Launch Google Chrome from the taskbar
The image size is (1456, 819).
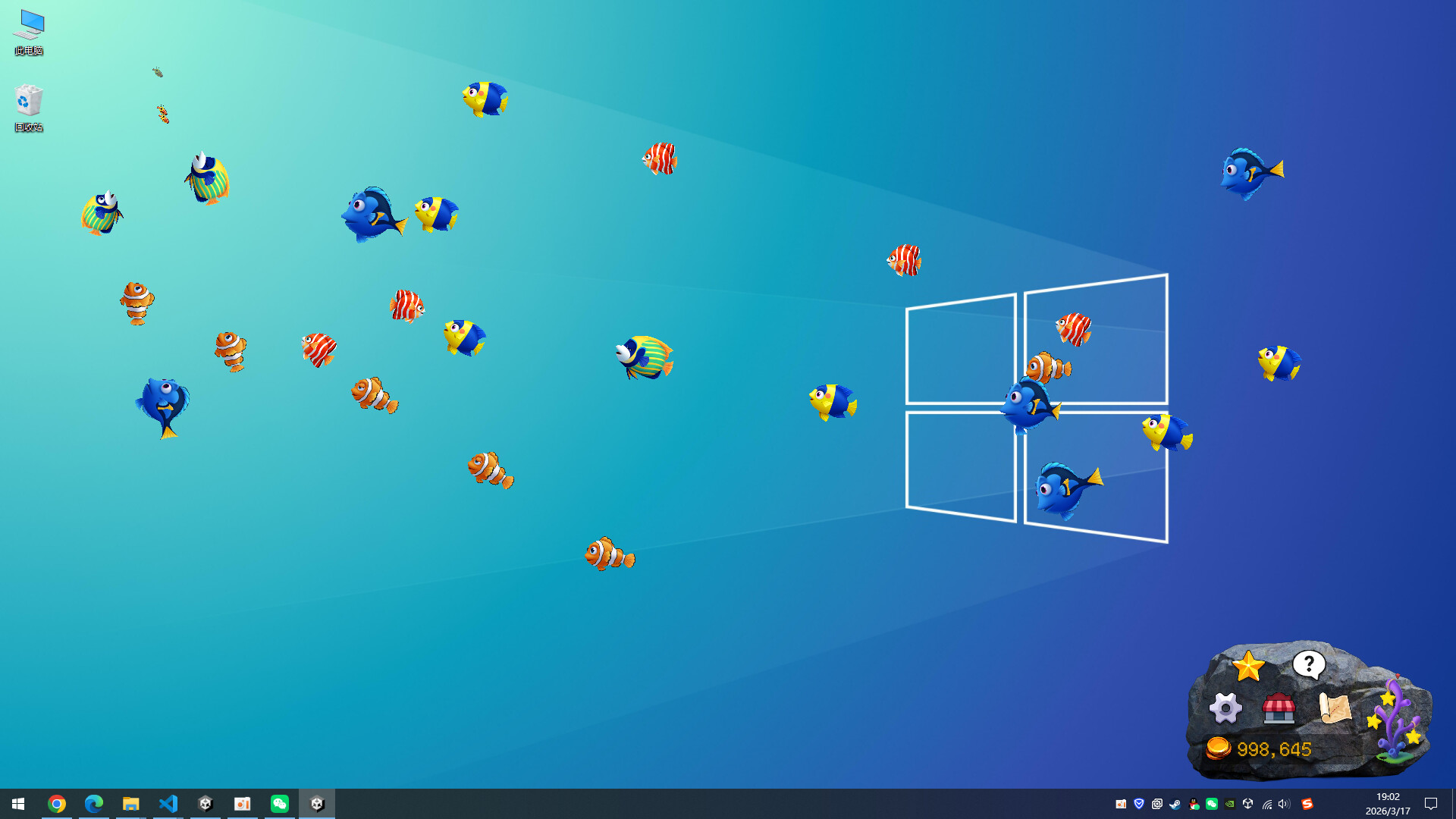tap(57, 804)
